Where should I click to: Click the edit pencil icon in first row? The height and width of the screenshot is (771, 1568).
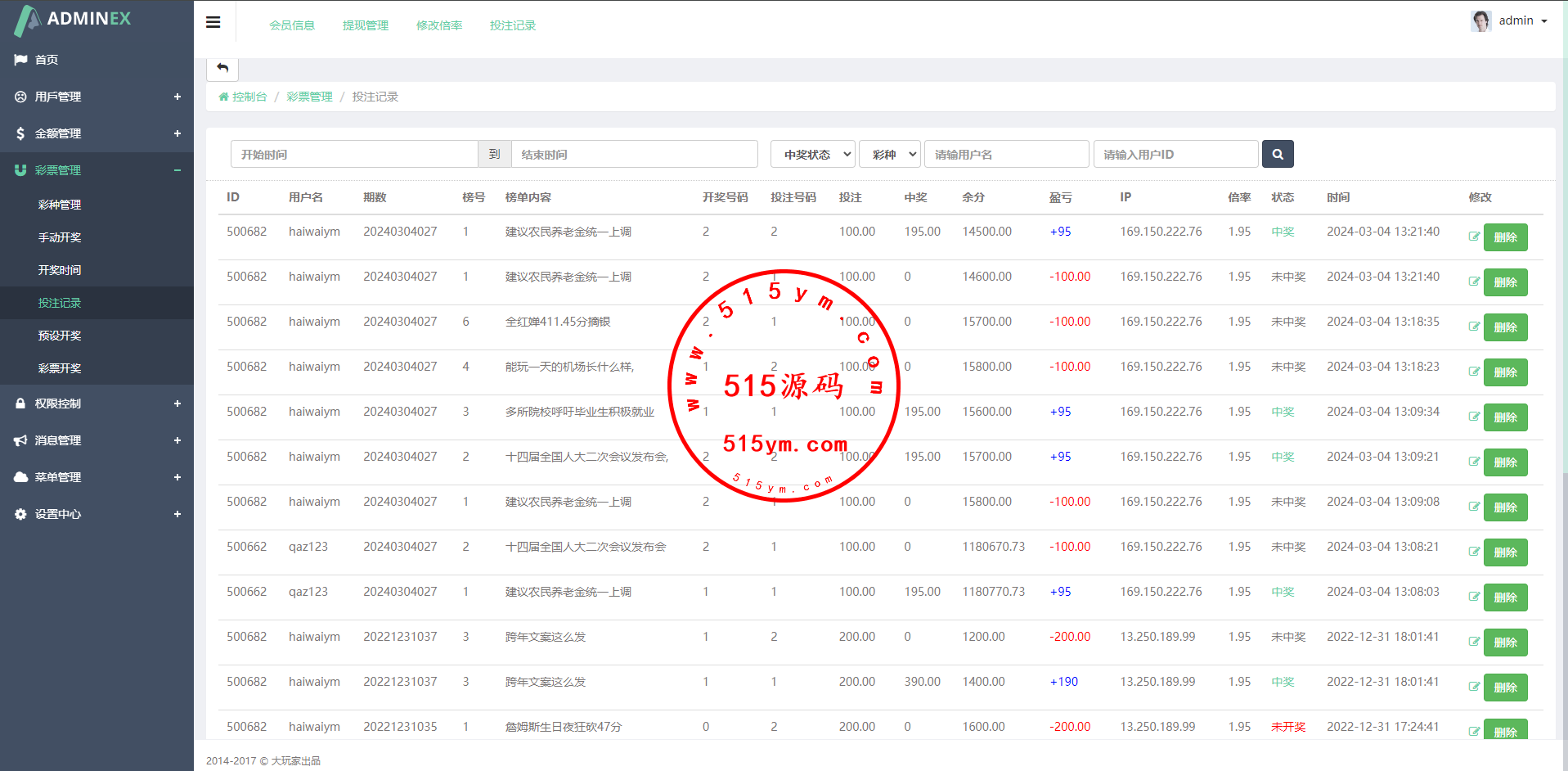pos(1474,237)
